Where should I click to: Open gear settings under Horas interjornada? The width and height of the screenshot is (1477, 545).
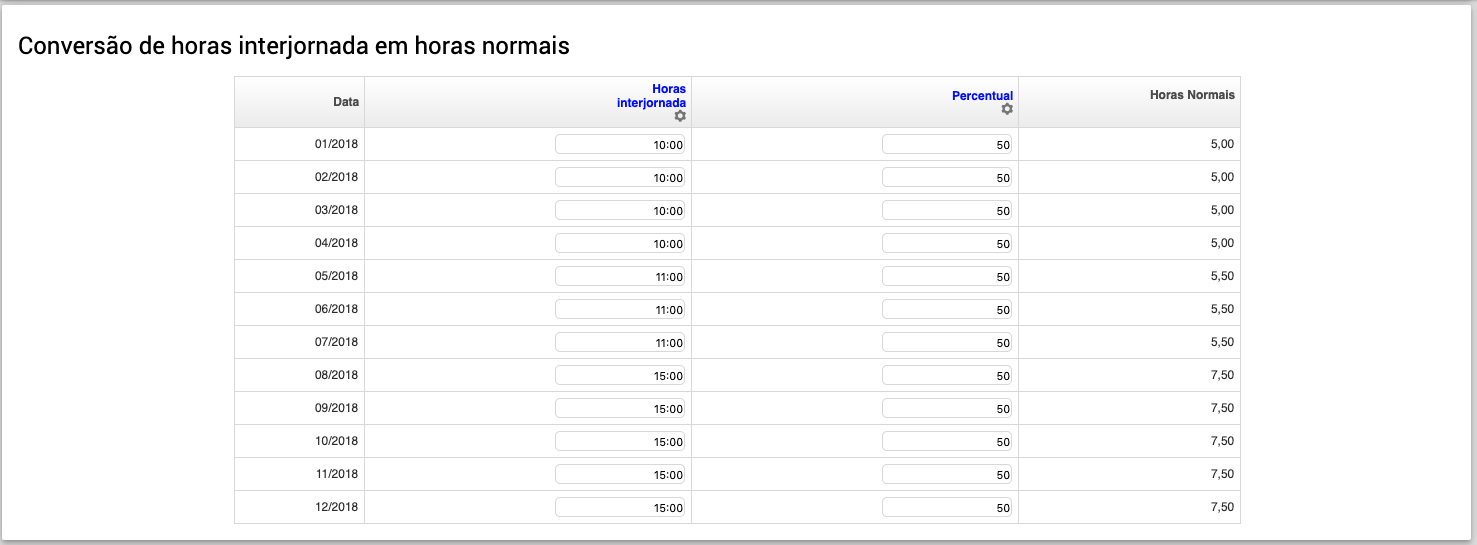click(x=680, y=116)
